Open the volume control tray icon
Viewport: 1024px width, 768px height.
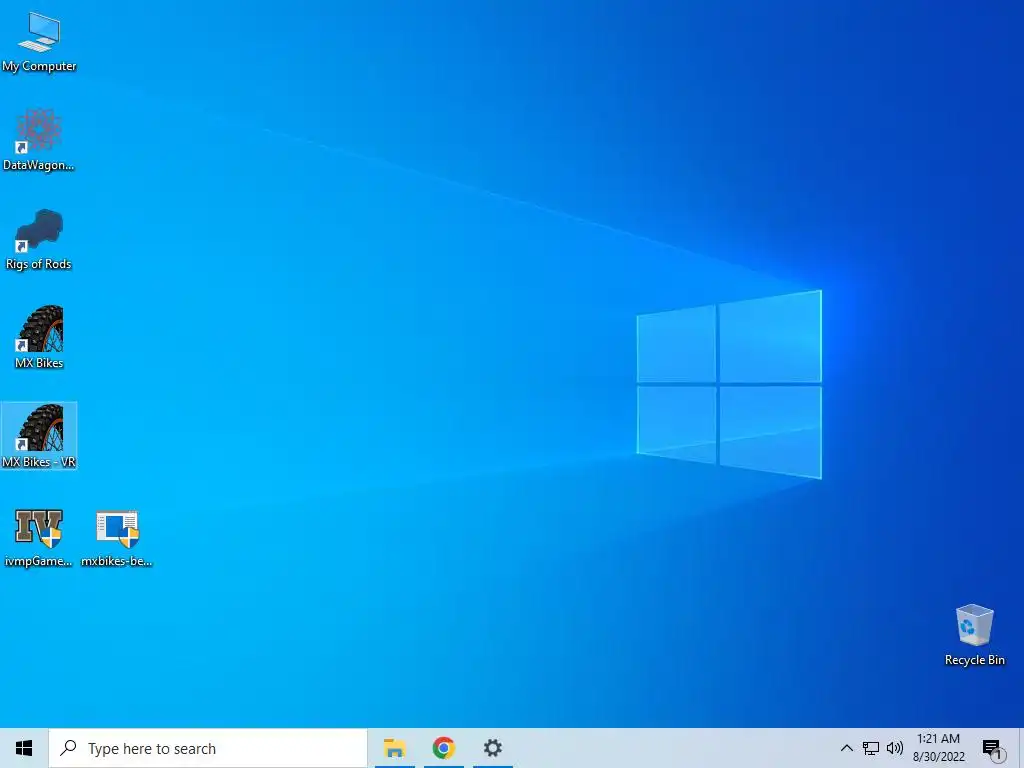click(x=895, y=748)
